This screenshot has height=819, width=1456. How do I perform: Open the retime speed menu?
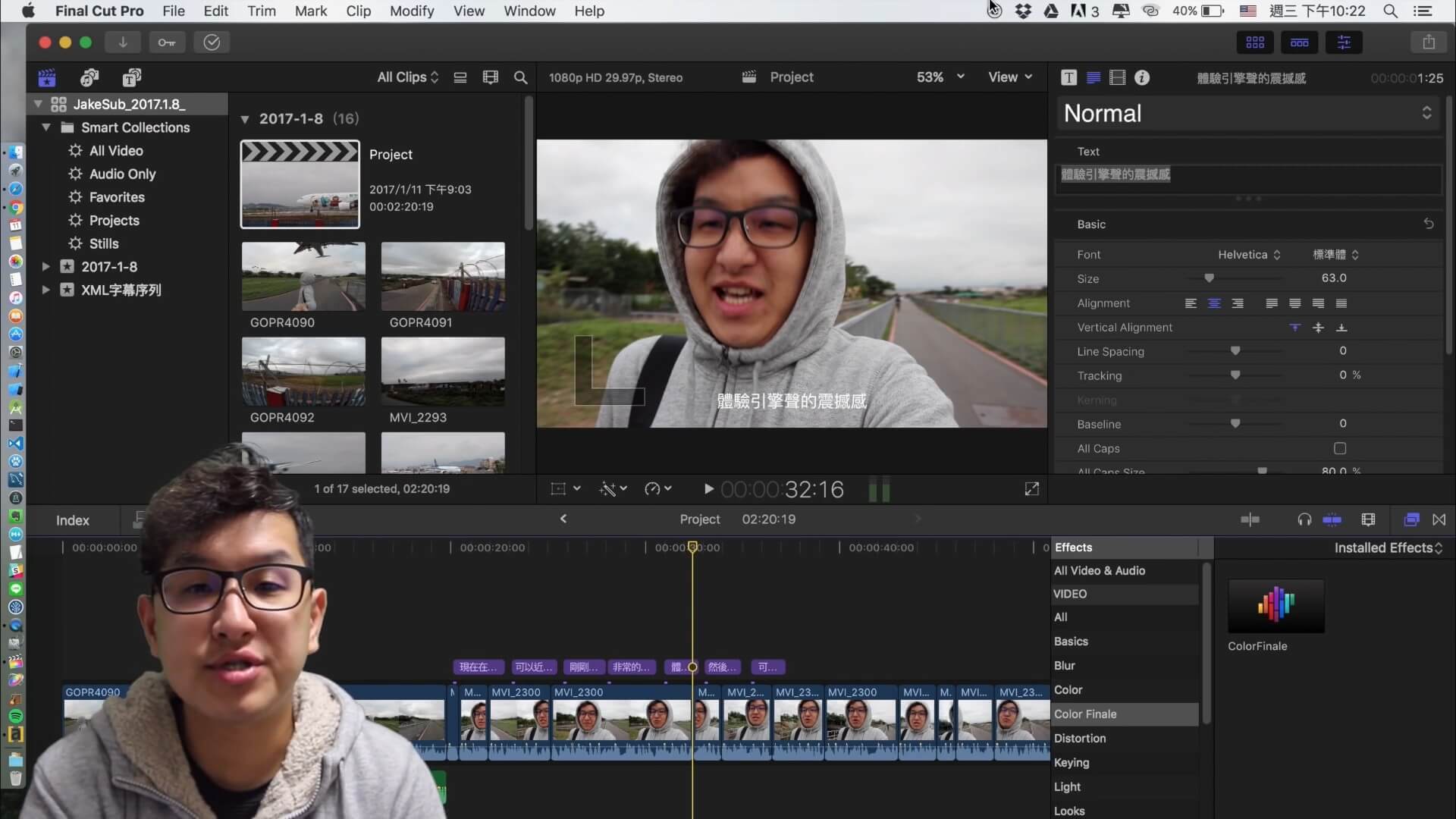(x=657, y=489)
